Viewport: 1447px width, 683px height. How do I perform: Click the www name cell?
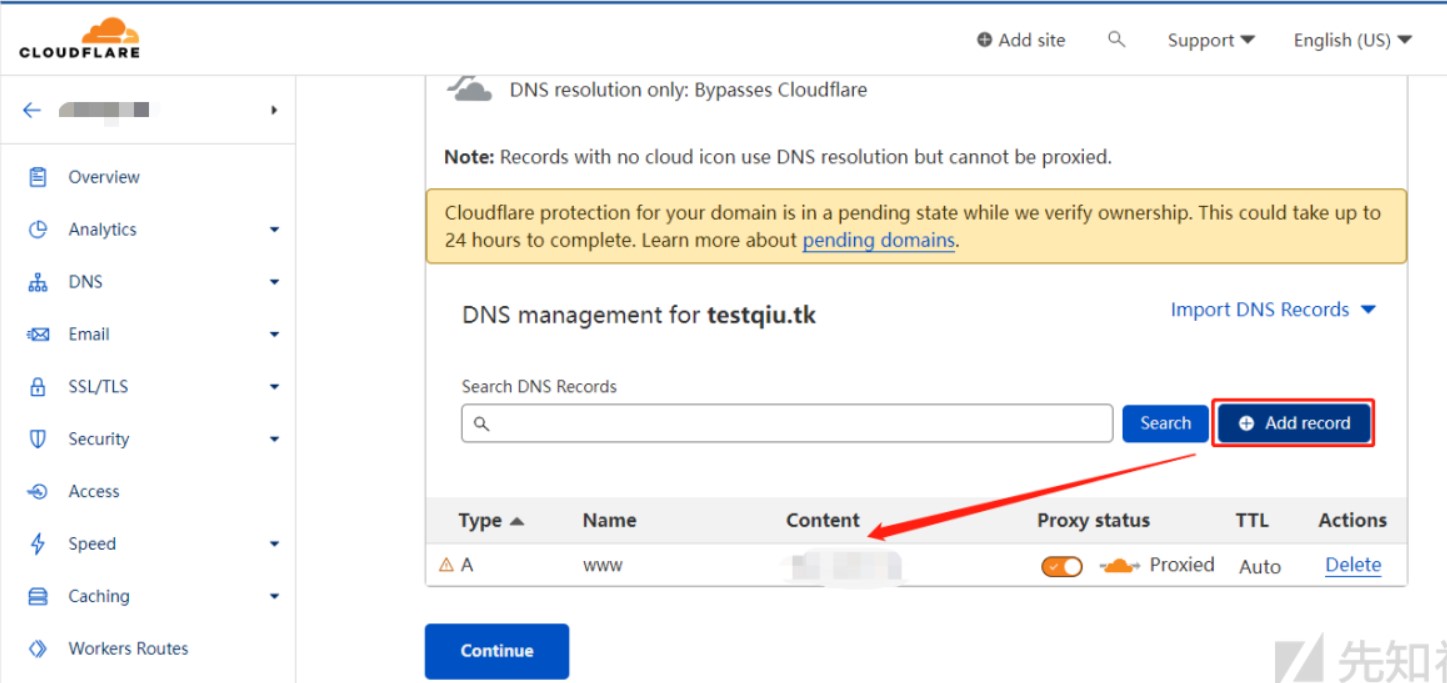pos(603,566)
